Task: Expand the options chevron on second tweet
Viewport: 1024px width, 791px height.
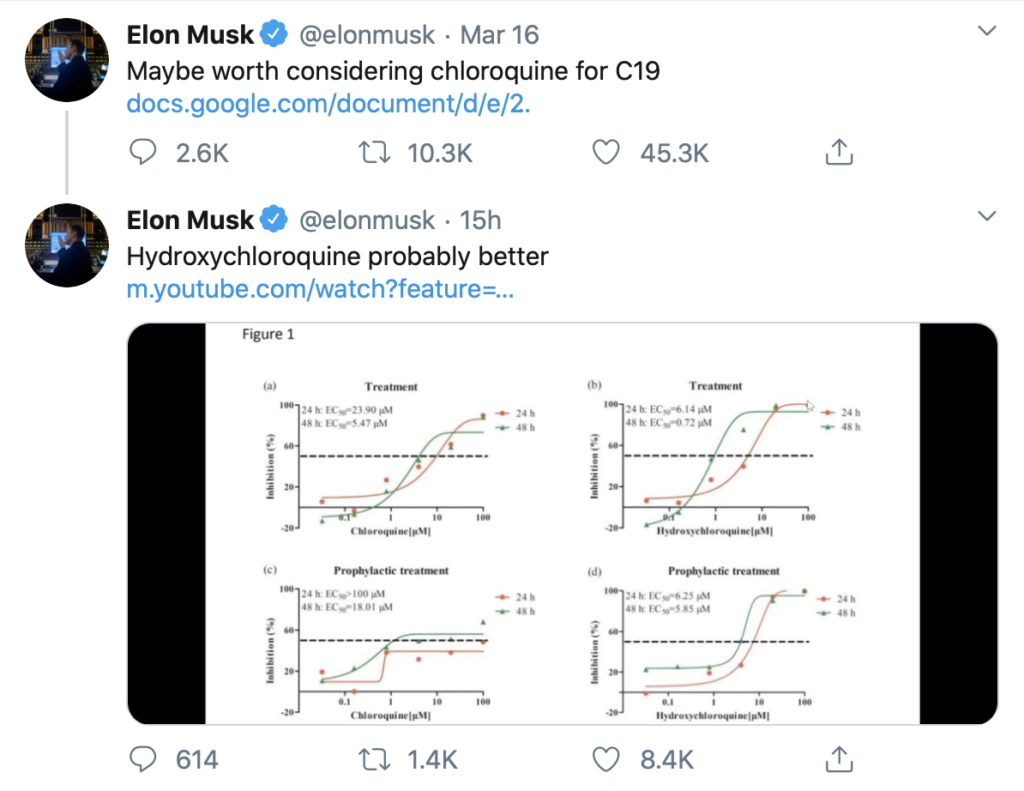Action: (986, 217)
